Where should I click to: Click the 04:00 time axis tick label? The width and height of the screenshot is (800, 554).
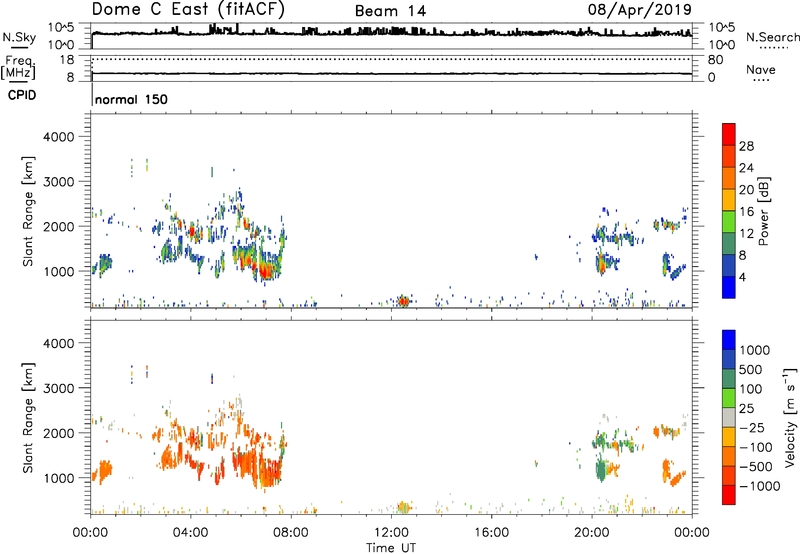pyautogui.click(x=190, y=533)
